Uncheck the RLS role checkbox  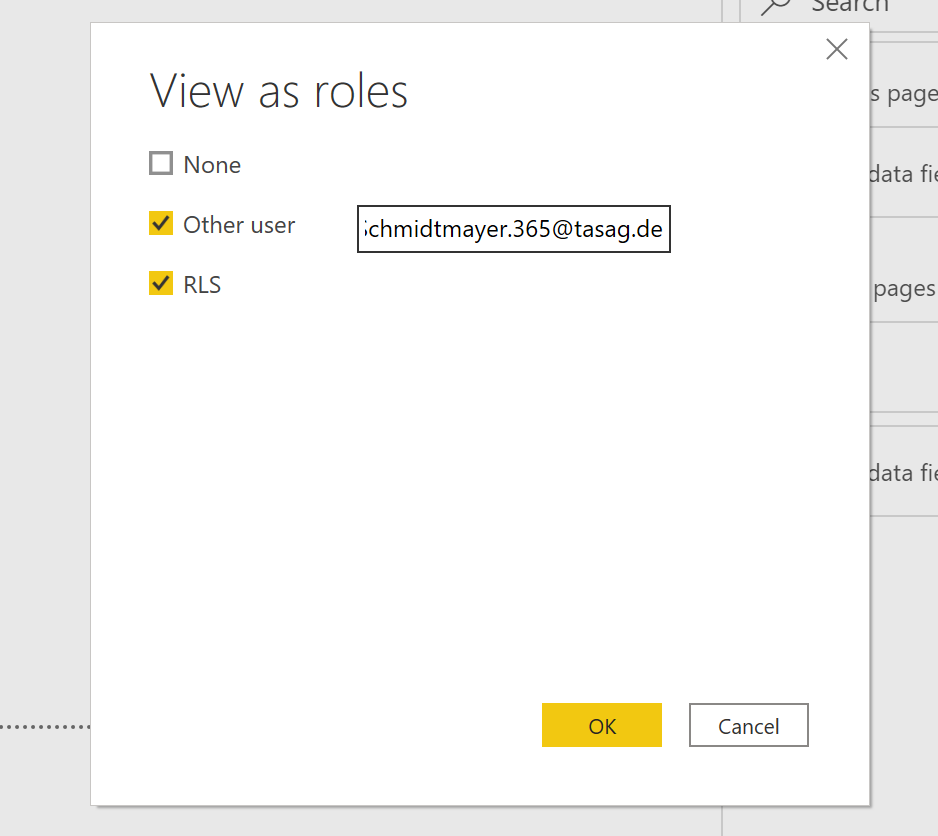click(161, 283)
